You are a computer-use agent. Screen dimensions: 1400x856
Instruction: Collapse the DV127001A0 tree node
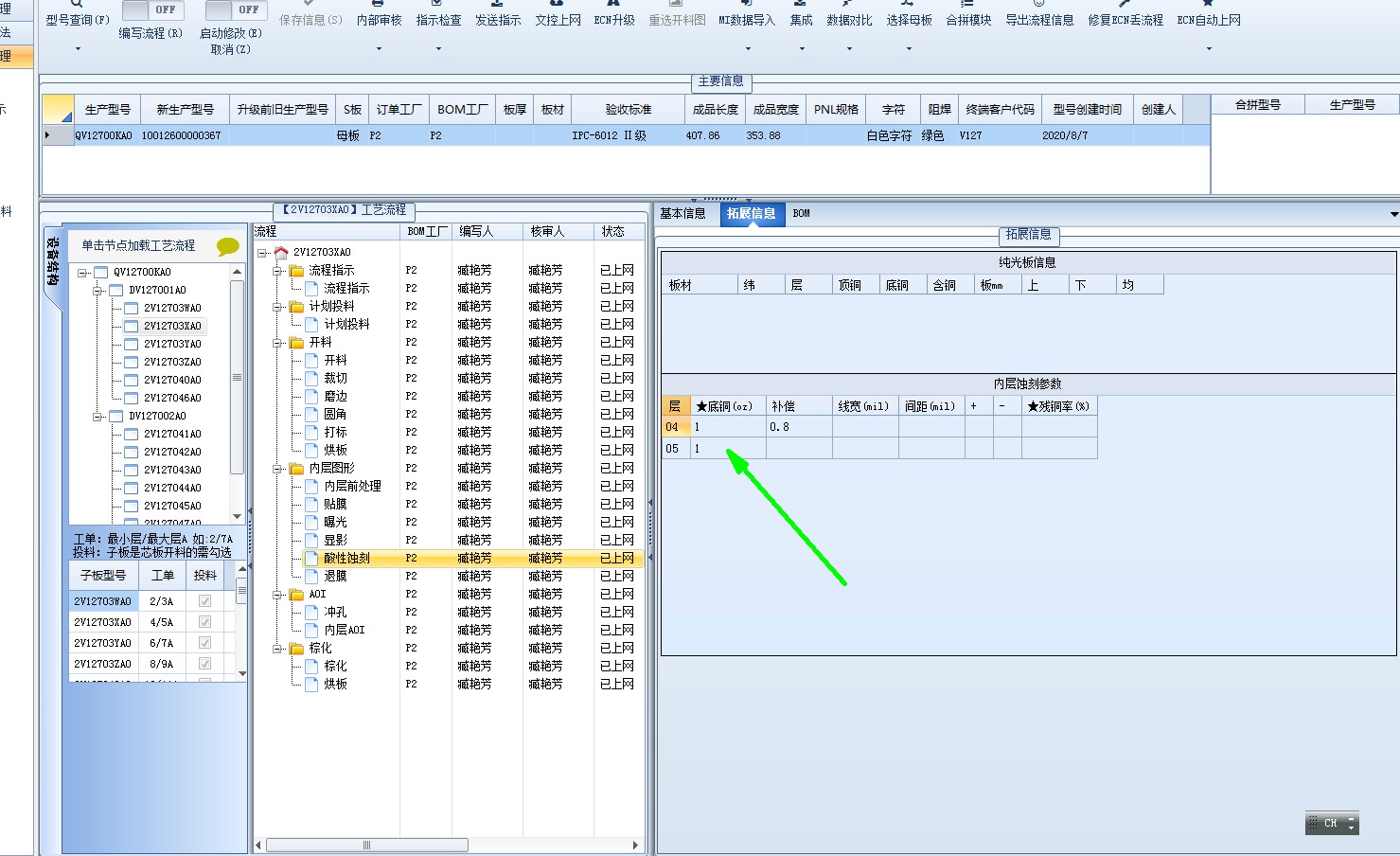point(97,291)
